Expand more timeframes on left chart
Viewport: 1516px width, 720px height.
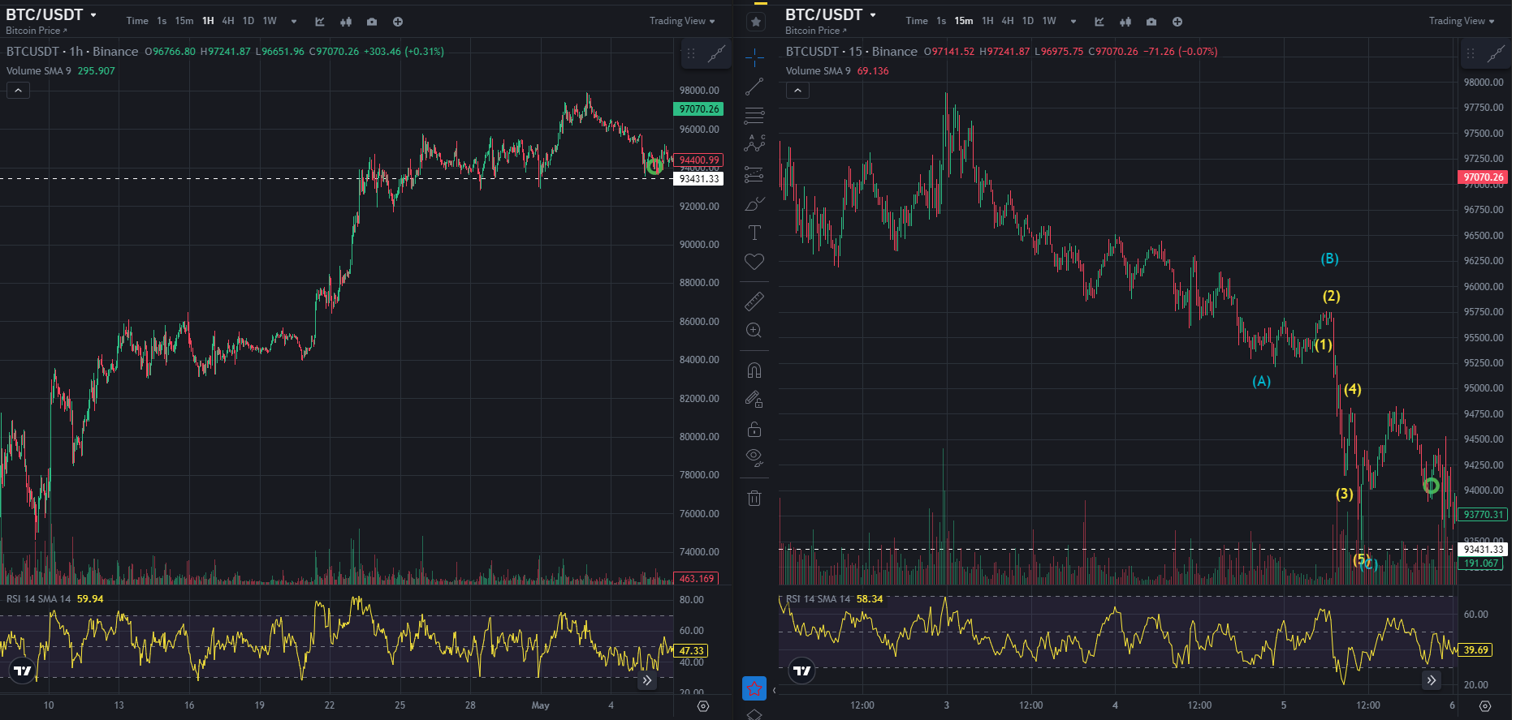point(294,21)
